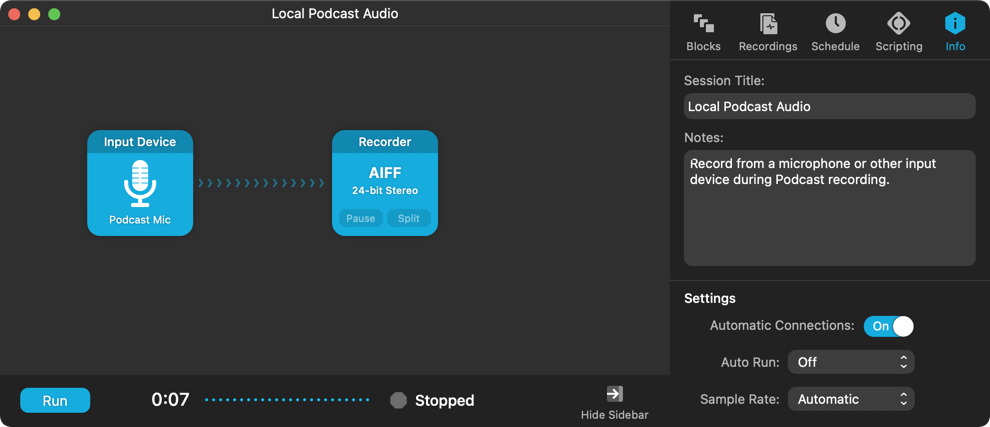
Task: Open the Sample Rate dropdown
Action: click(851, 399)
